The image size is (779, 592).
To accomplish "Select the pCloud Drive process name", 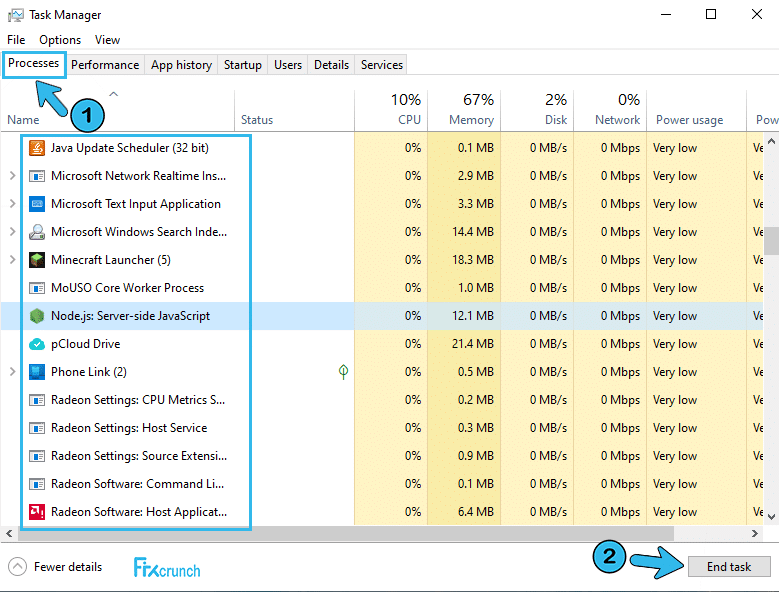I will 85,344.
